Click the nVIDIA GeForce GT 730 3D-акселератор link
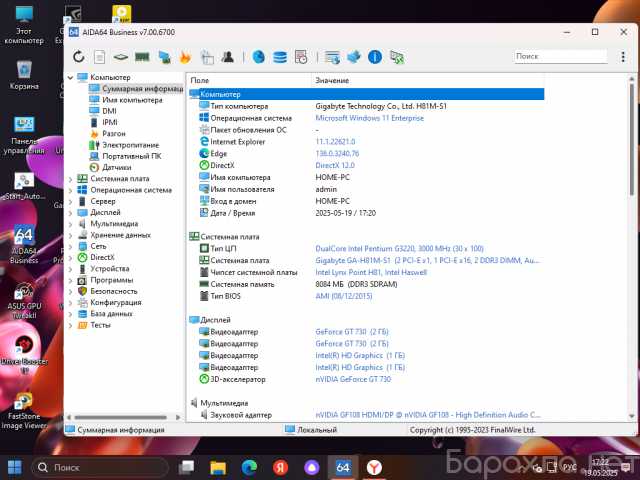 point(353,379)
